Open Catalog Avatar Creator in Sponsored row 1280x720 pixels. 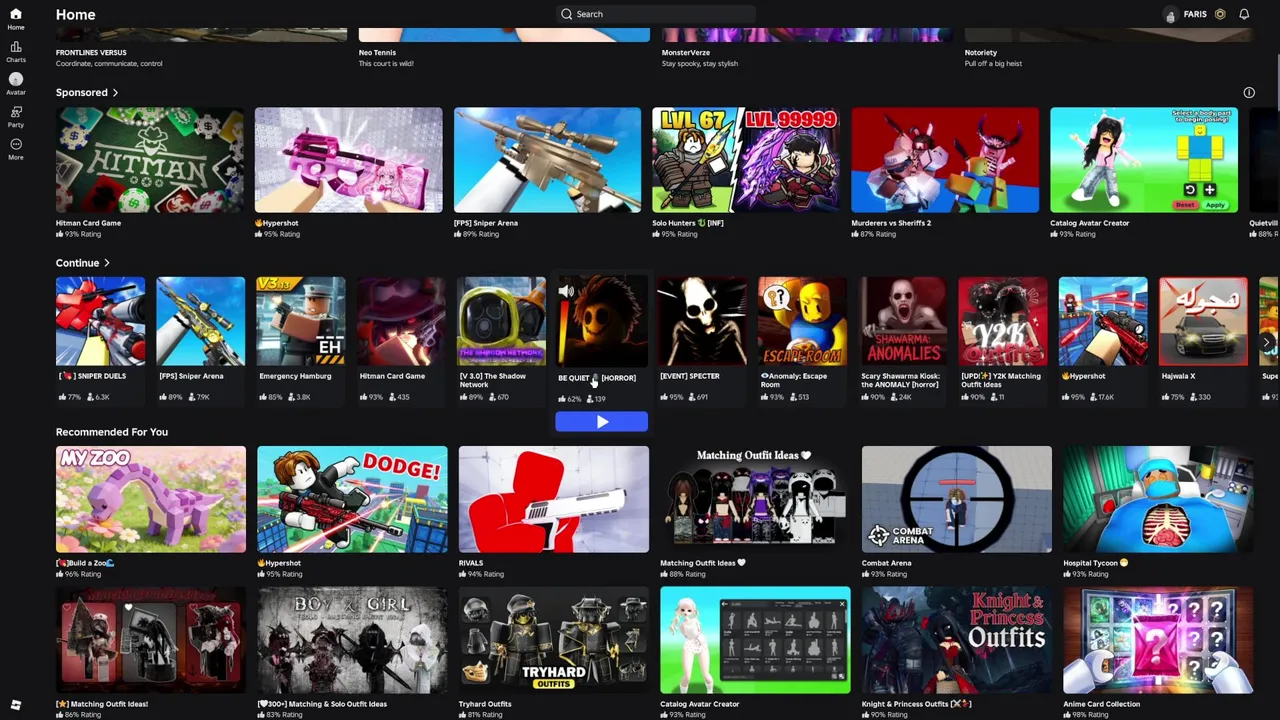tap(1143, 160)
